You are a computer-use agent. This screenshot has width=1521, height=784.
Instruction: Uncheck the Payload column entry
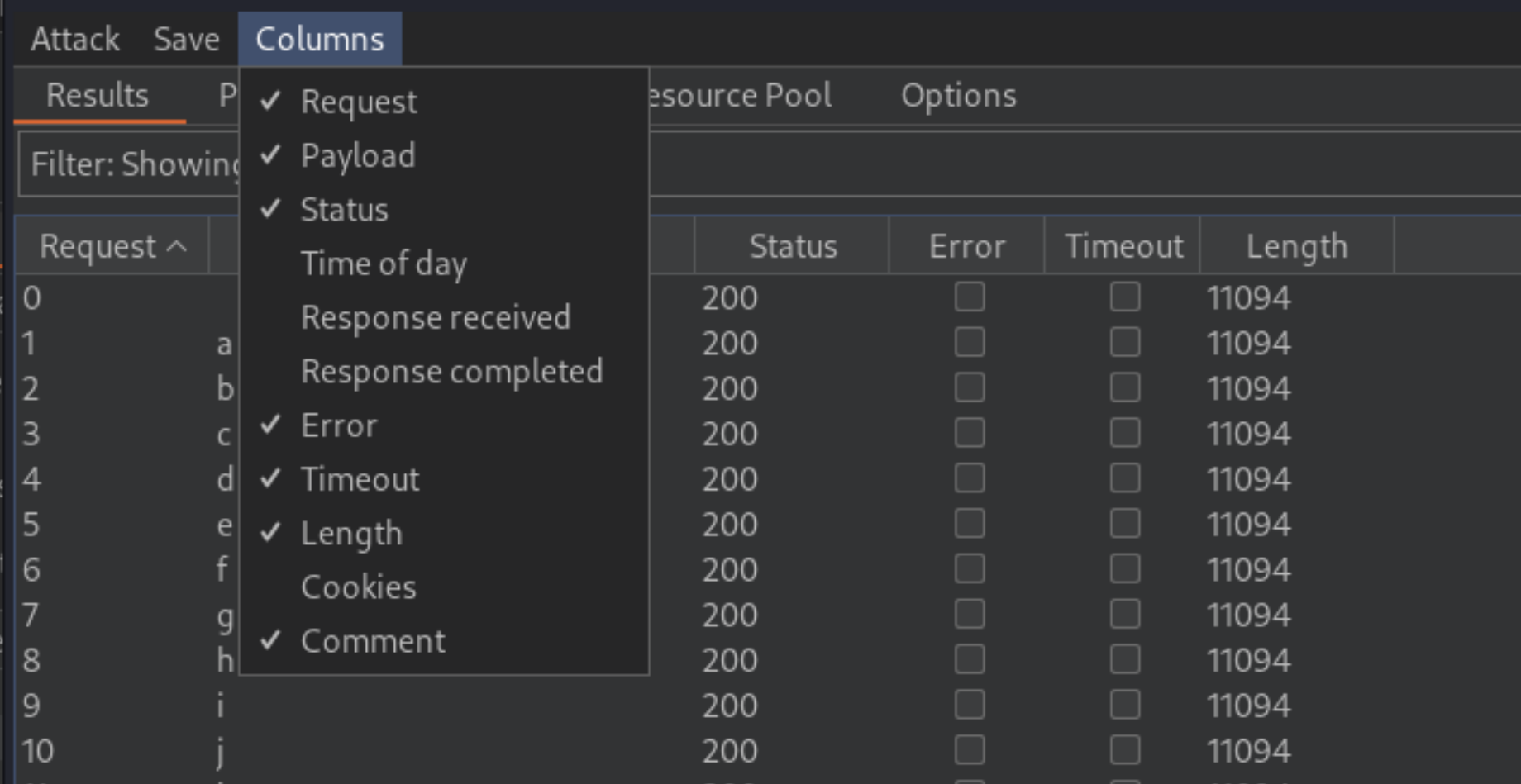[x=358, y=156]
